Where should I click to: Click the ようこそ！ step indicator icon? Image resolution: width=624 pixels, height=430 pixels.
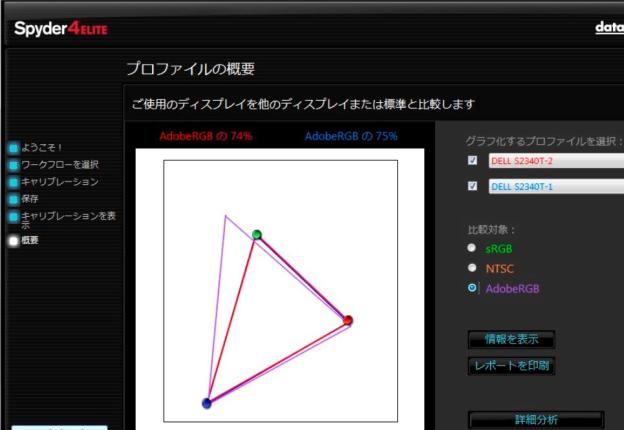(14, 148)
